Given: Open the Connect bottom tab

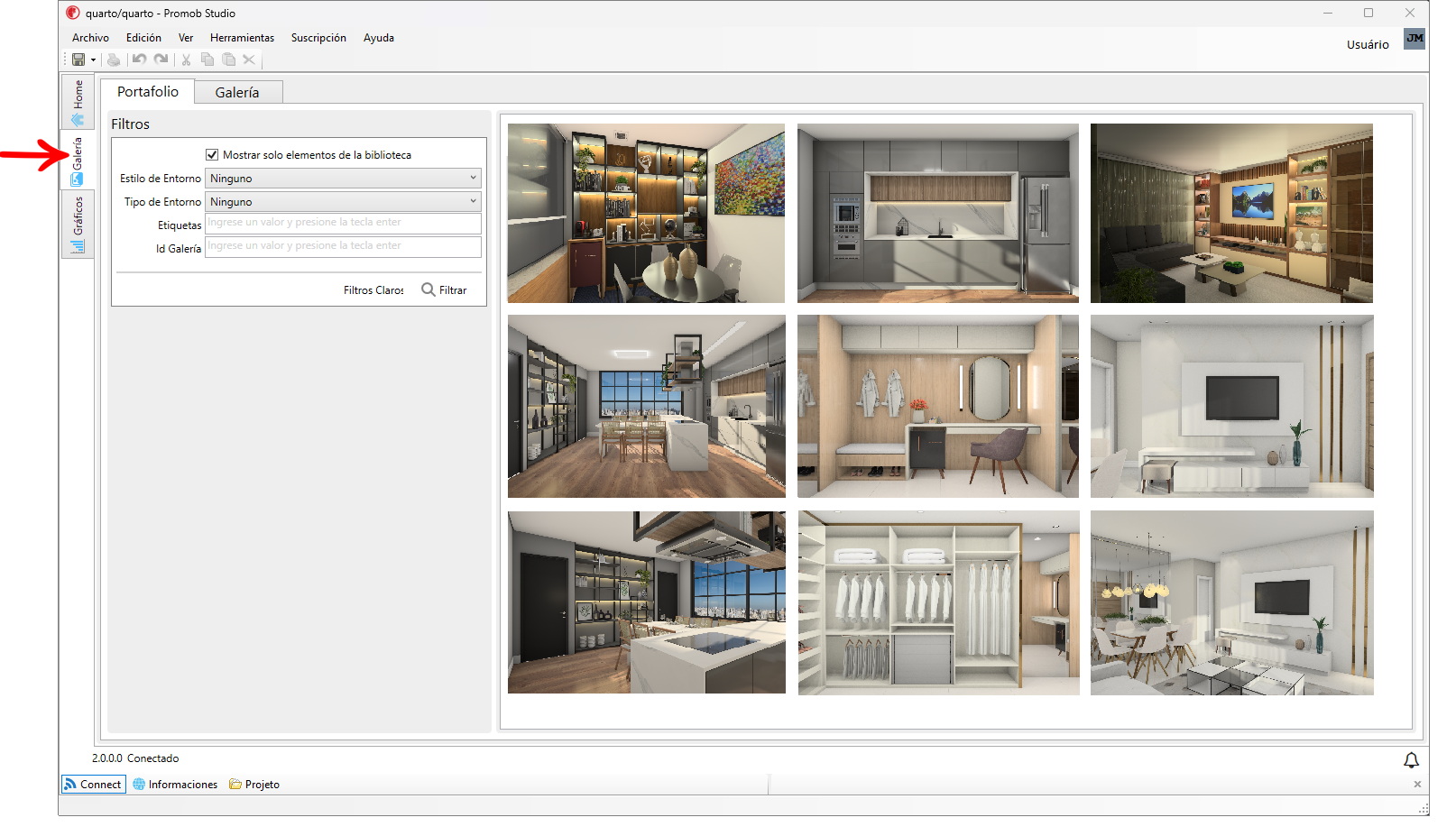Looking at the screenshot, I should pos(93,785).
